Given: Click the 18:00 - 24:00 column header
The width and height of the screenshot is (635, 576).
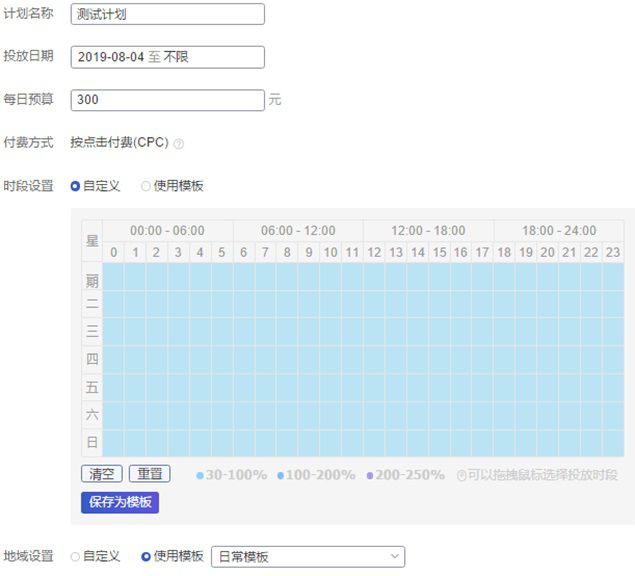Looking at the screenshot, I should 559,230.
